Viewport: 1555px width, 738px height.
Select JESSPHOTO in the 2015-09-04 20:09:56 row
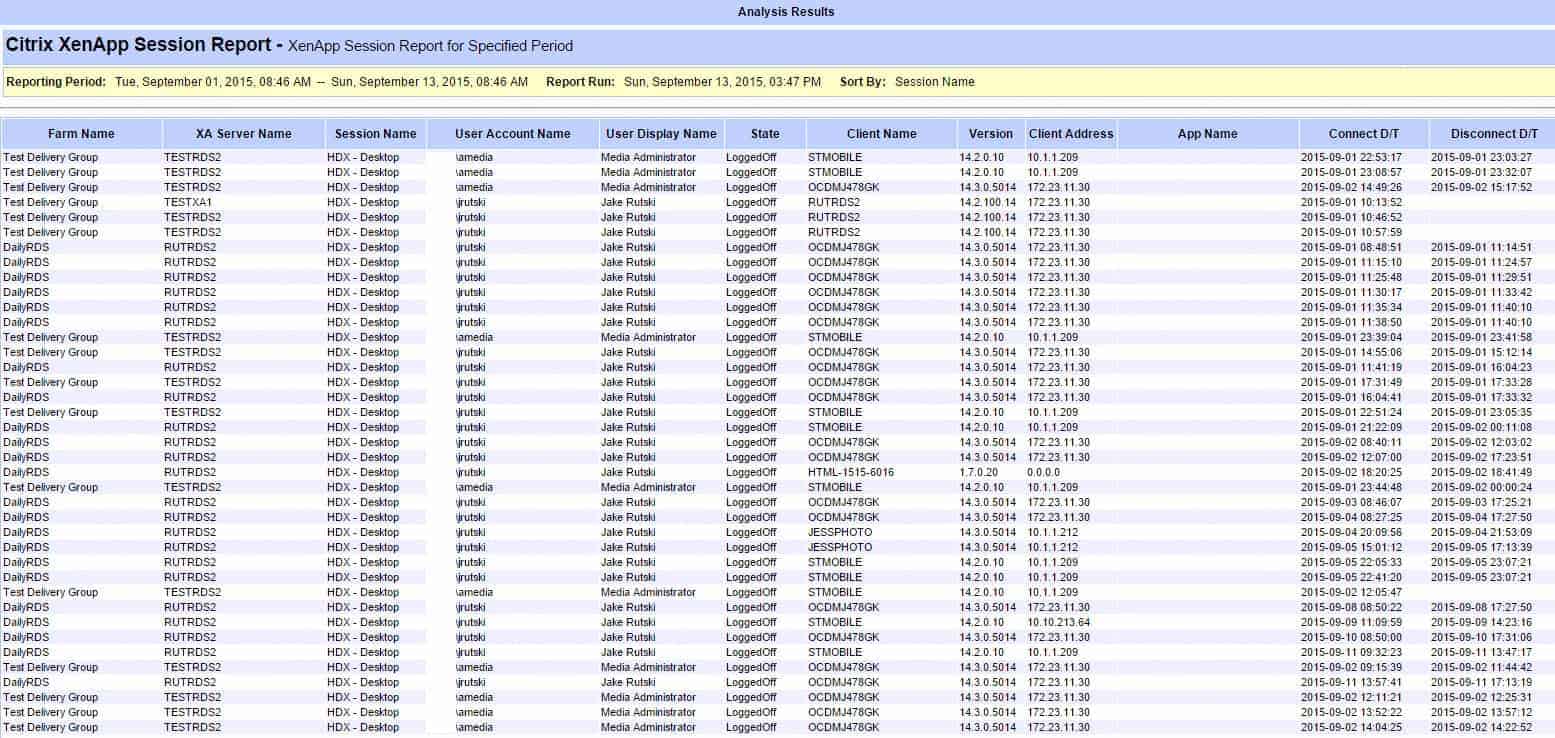click(840, 532)
